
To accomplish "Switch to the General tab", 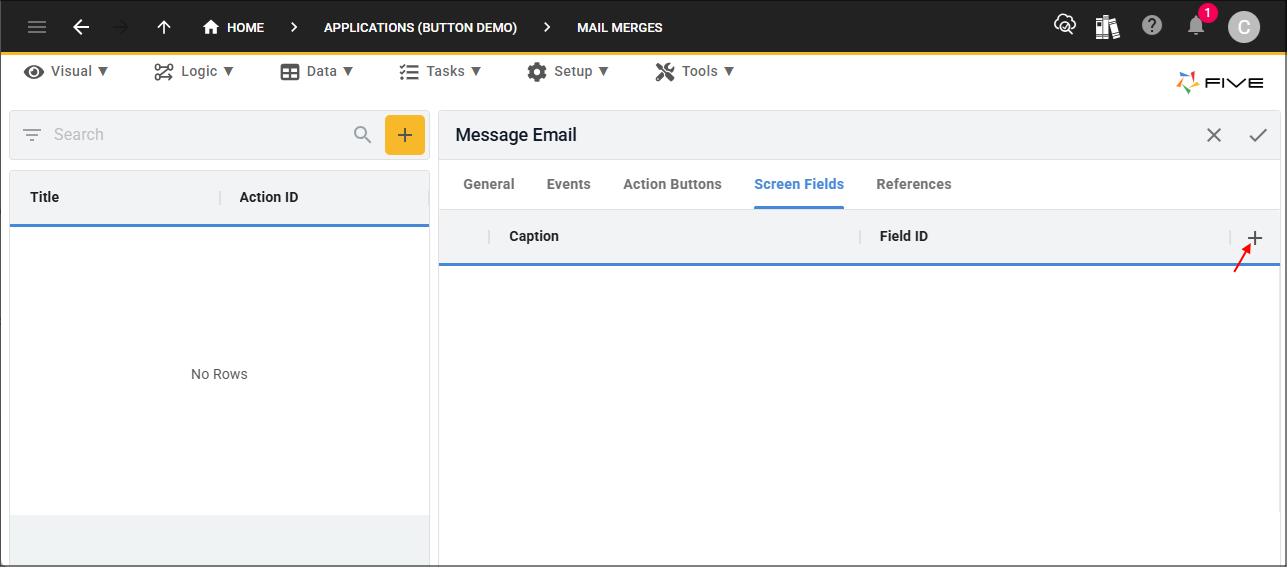I will point(489,184).
